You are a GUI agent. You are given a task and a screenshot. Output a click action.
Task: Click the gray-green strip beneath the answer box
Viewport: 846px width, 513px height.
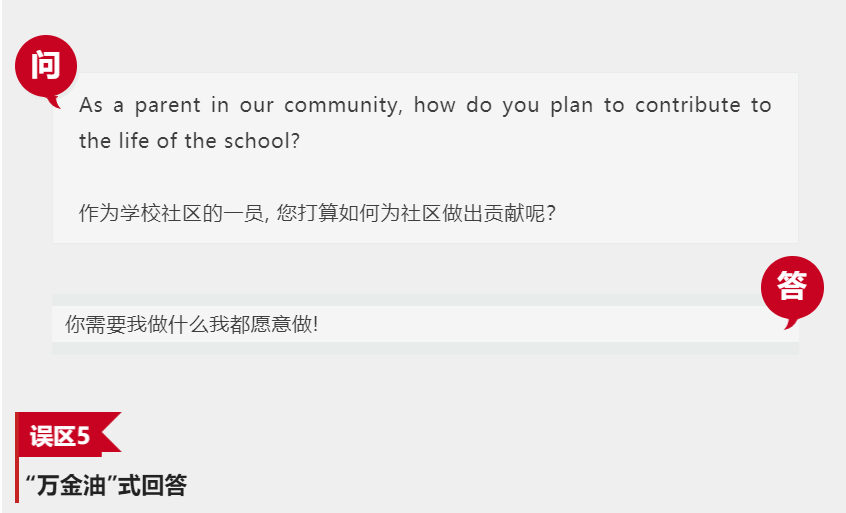click(x=425, y=348)
